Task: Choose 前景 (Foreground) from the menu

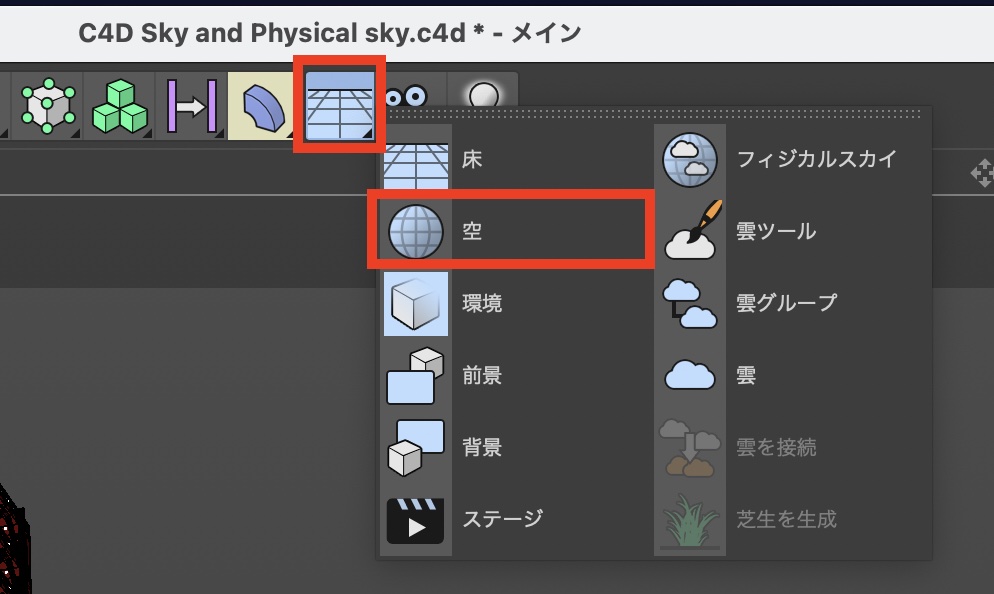Action: click(415, 375)
